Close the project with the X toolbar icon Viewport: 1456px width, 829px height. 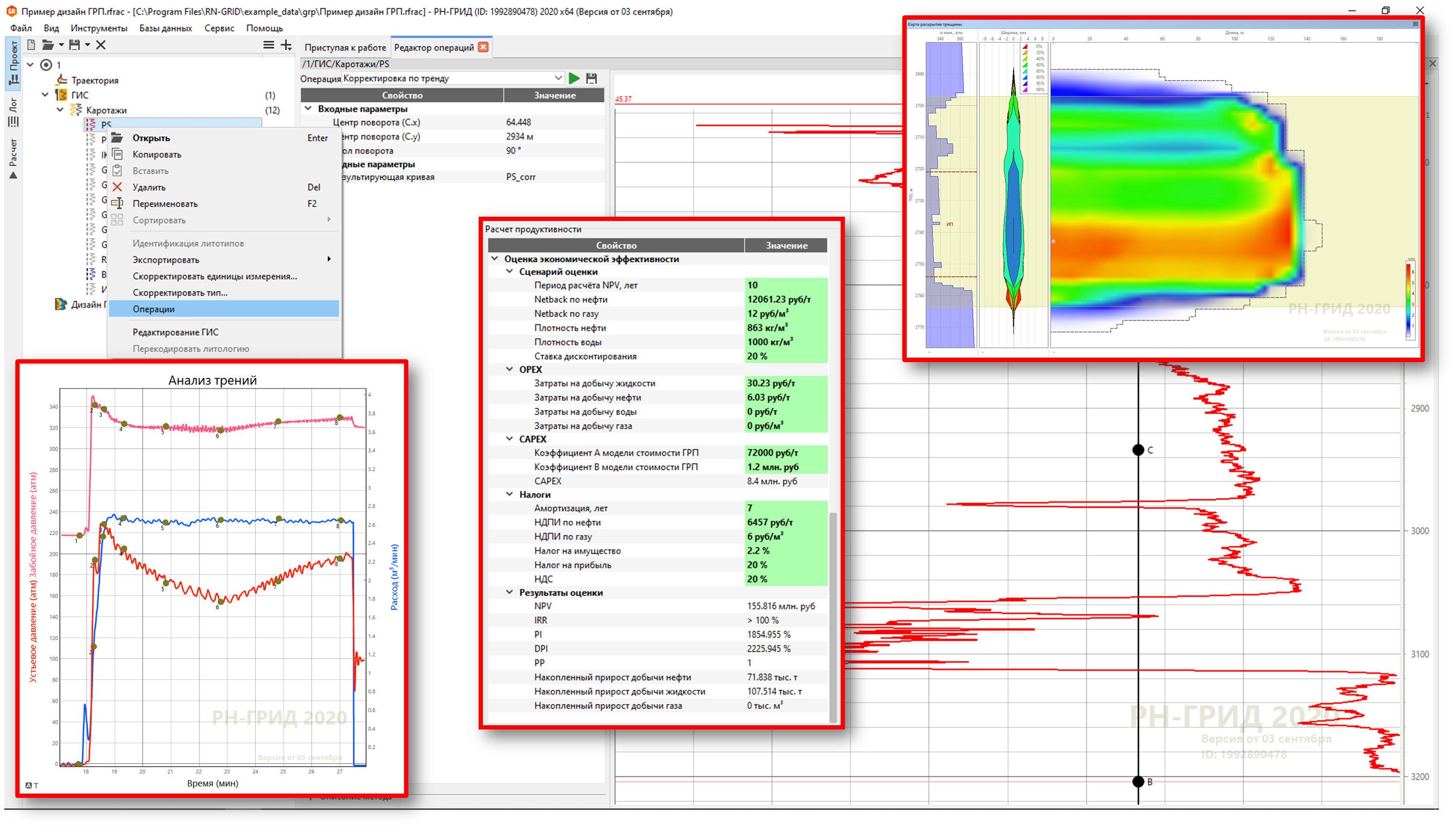point(101,44)
